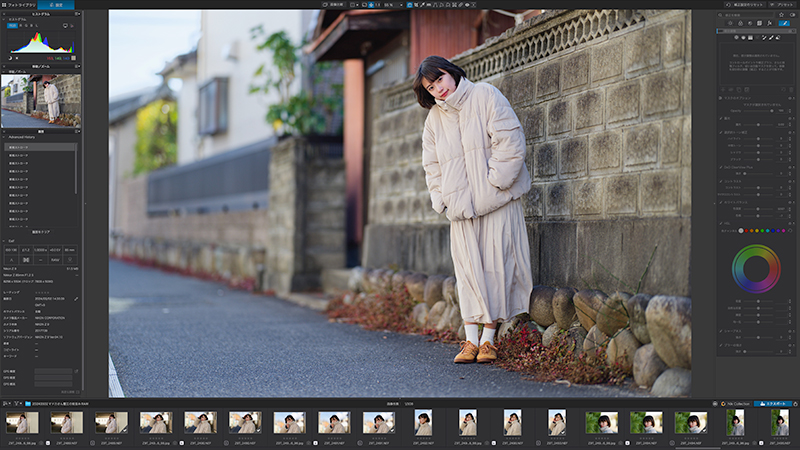Expand the mask options disclosure triangle
The image size is (800, 450).
(x=720, y=98)
